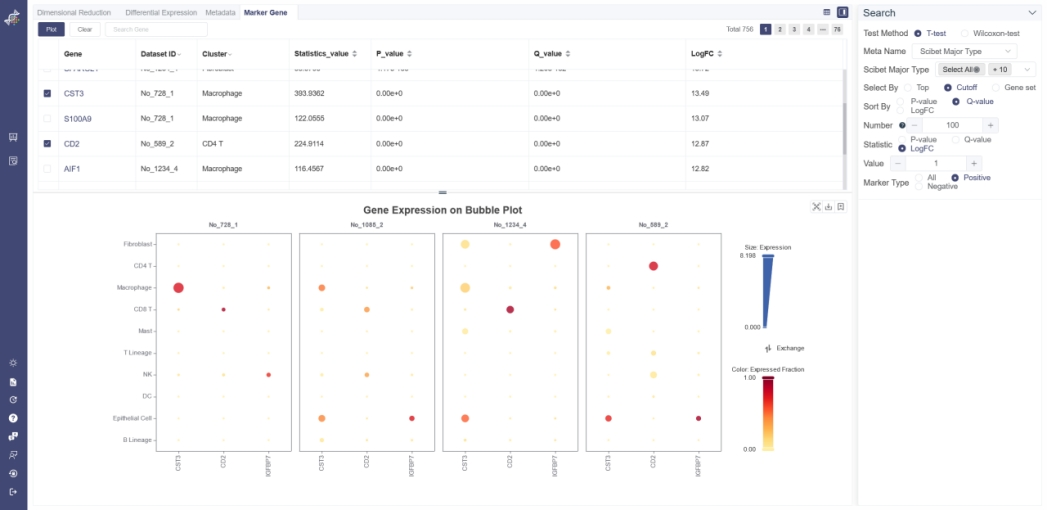The width and height of the screenshot is (1047, 510).
Task: Check the S100A9 gene row checkbox
Action: (47, 118)
